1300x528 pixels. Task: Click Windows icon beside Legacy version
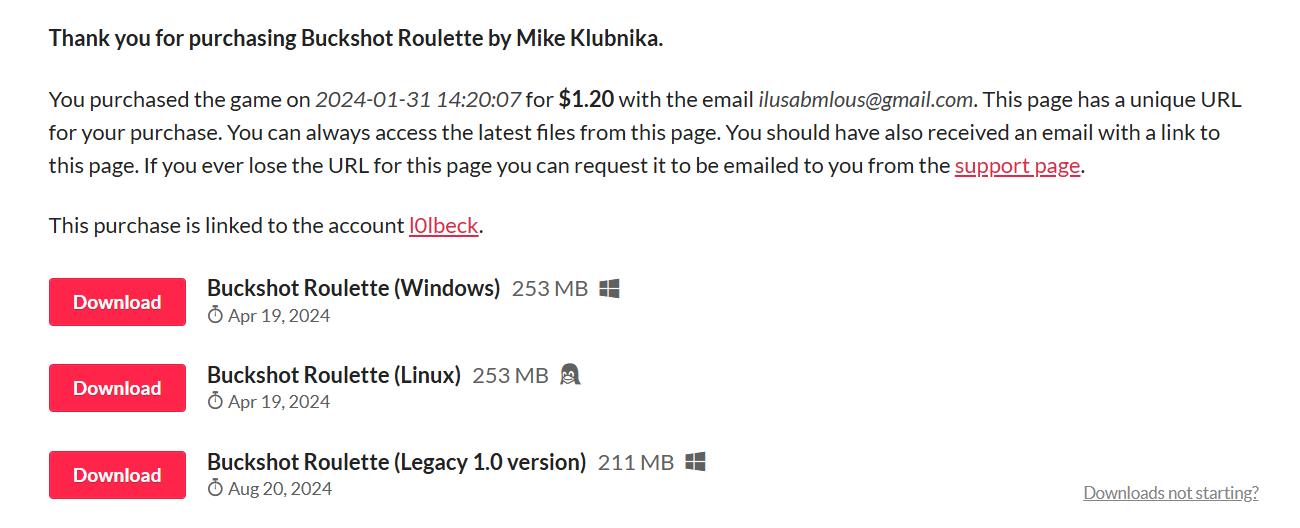click(695, 462)
